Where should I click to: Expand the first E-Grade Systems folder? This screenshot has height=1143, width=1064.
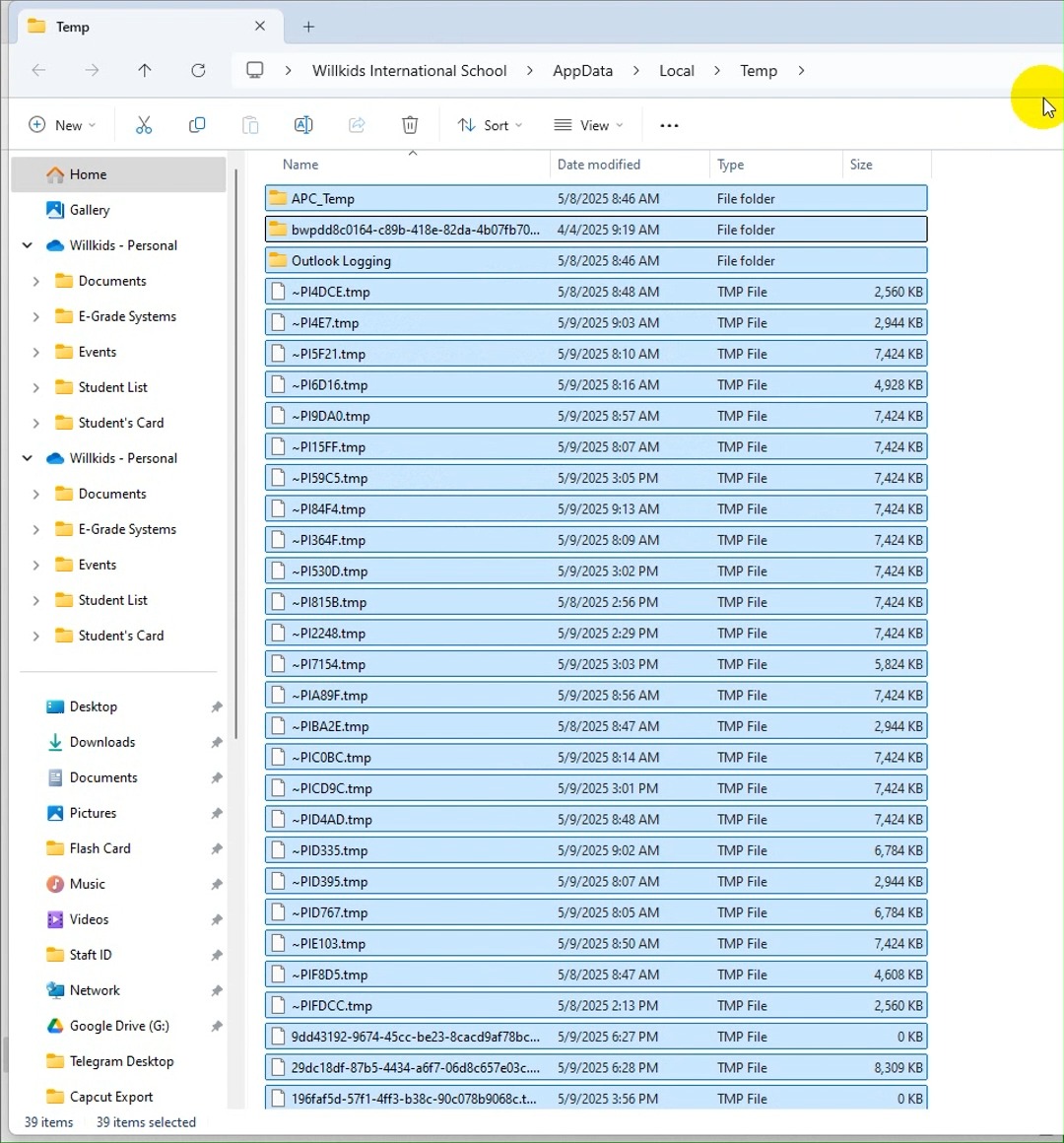point(35,316)
